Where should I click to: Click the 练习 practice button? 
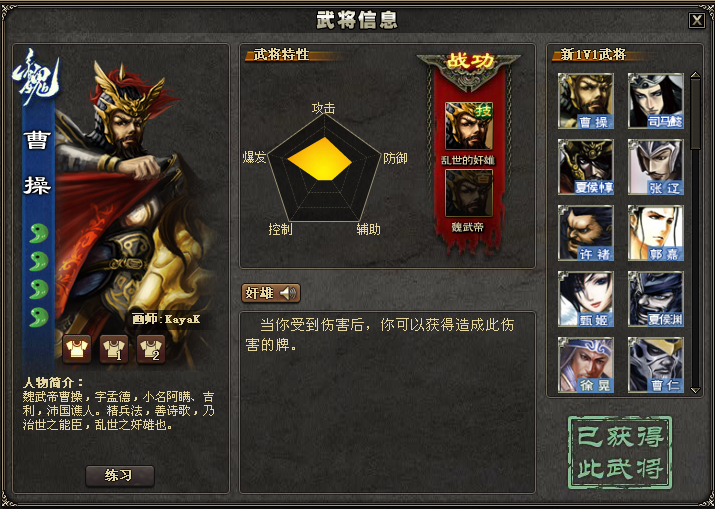pos(120,476)
